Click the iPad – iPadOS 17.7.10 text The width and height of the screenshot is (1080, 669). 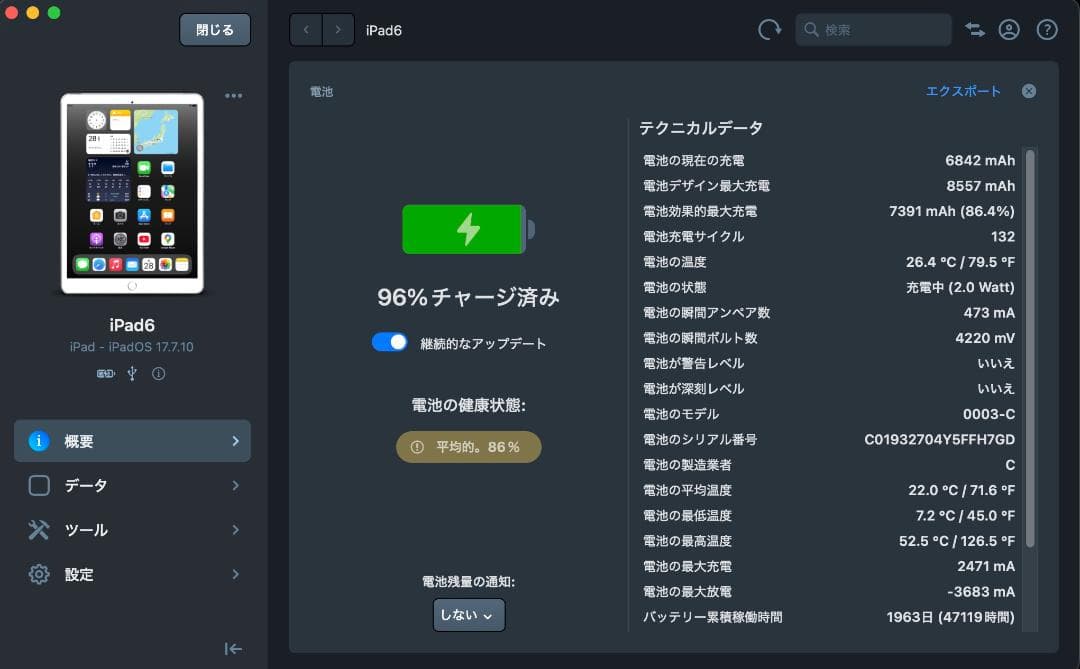pyautogui.click(x=132, y=347)
